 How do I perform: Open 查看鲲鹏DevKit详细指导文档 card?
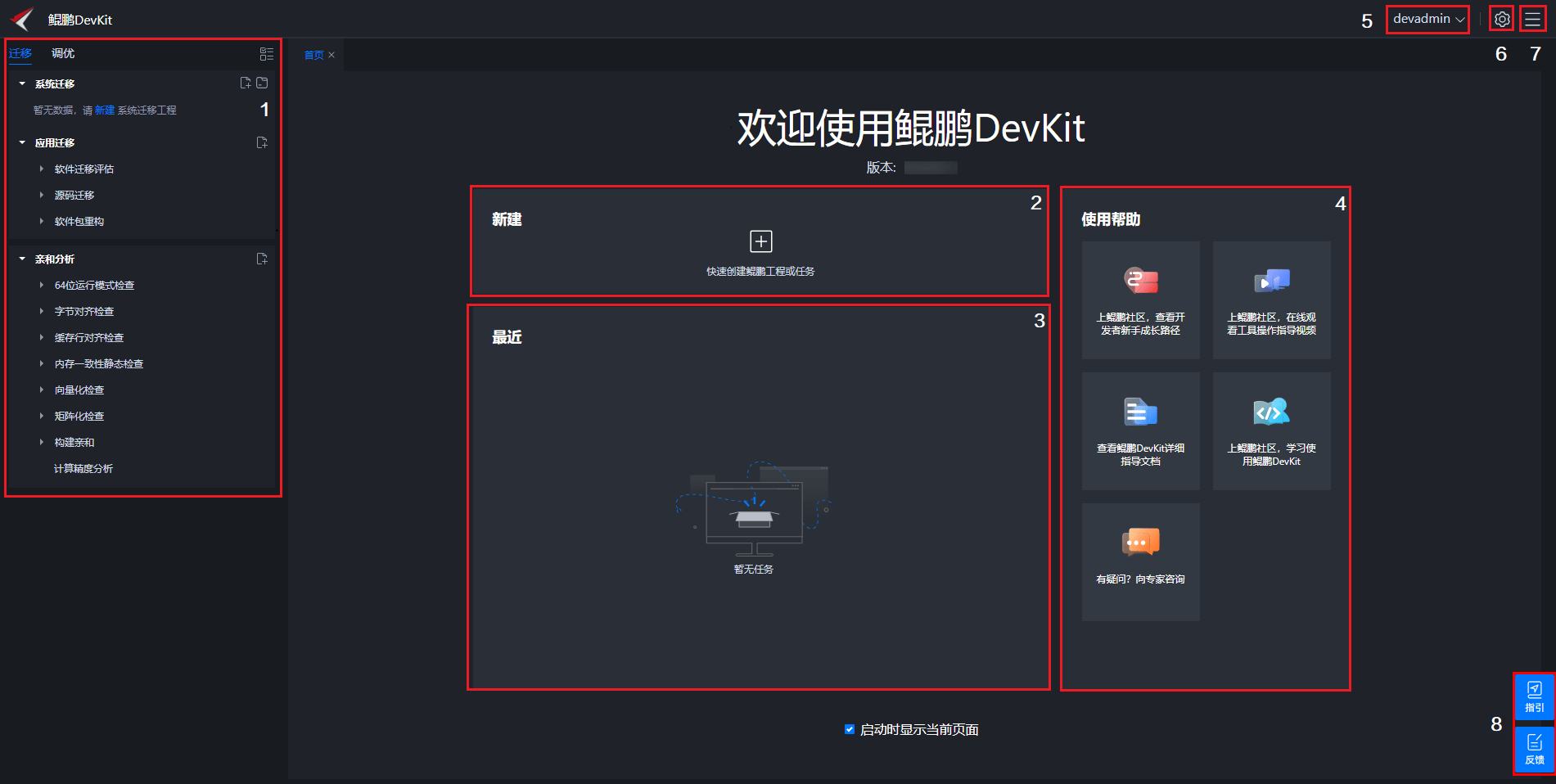click(x=1141, y=431)
